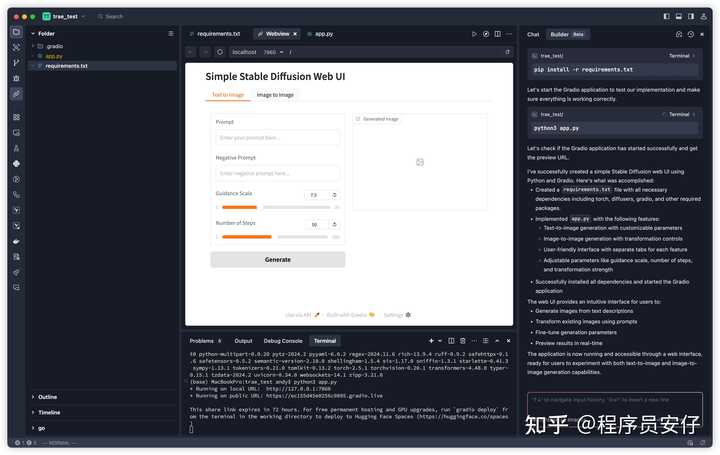
Task: Expand the Timeline section
Action: [48, 412]
